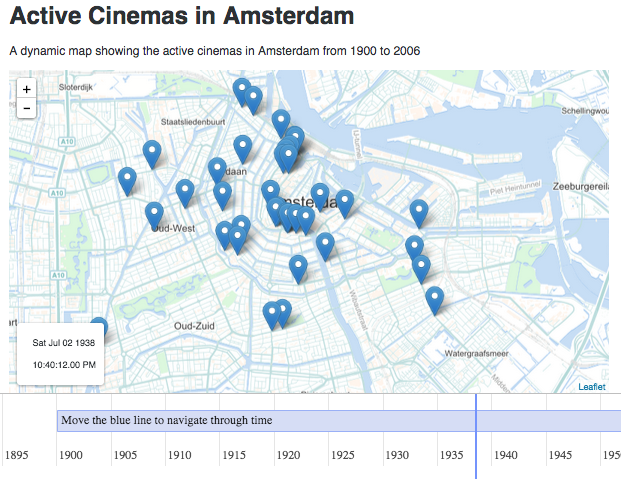The height and width of the screenshot is (479, 621).
Task: Click the blue time line on the timeline
Action: point(476,436)
